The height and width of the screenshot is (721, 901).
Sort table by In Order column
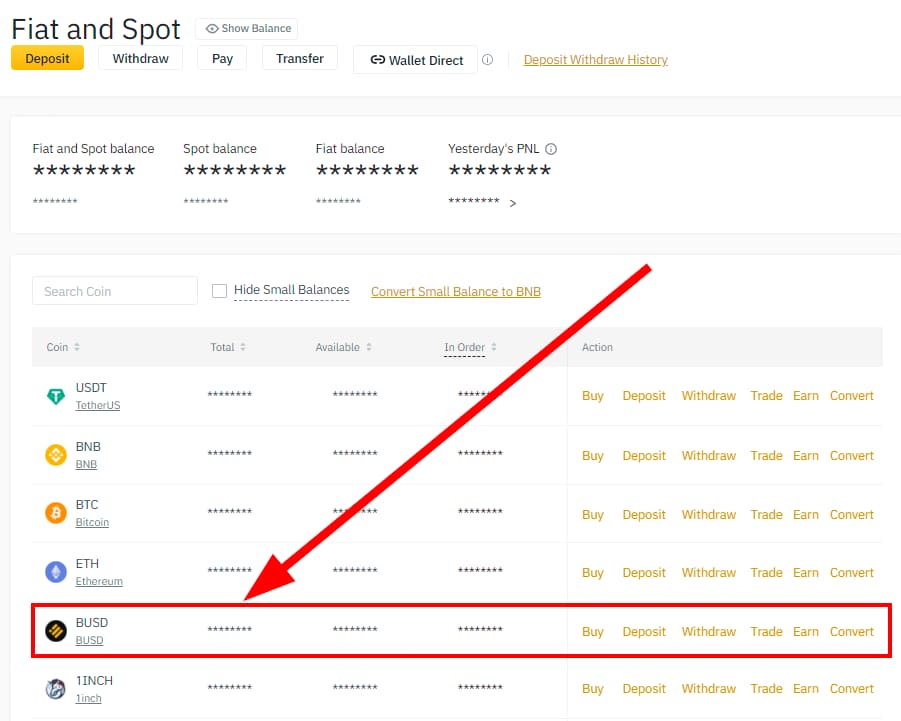point(470,347)
